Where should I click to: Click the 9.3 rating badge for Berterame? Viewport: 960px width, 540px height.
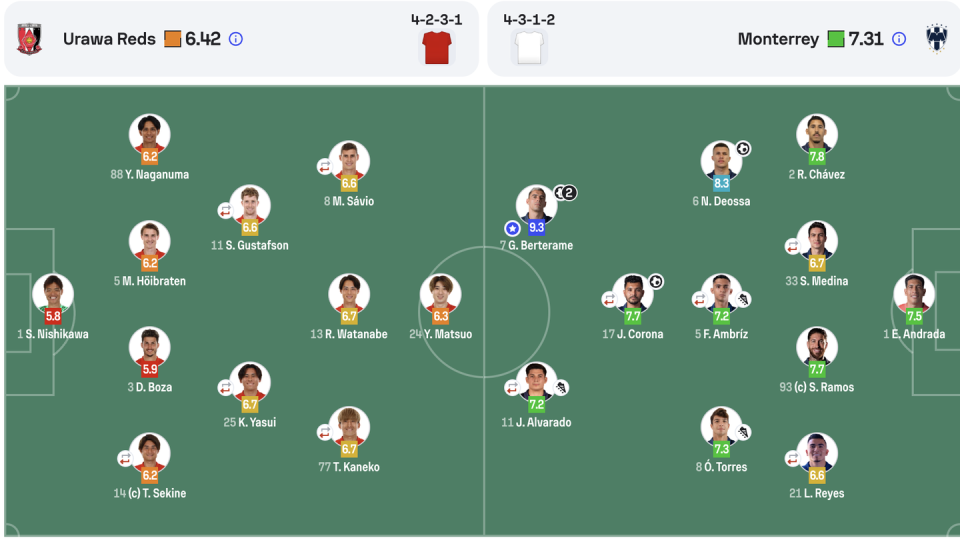536,228
